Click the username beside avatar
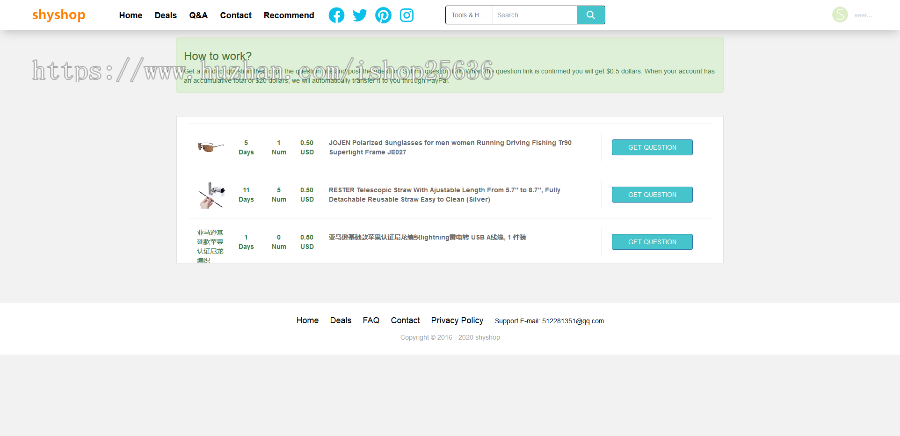This screenshot has width=900, height=436. point(863,15)
